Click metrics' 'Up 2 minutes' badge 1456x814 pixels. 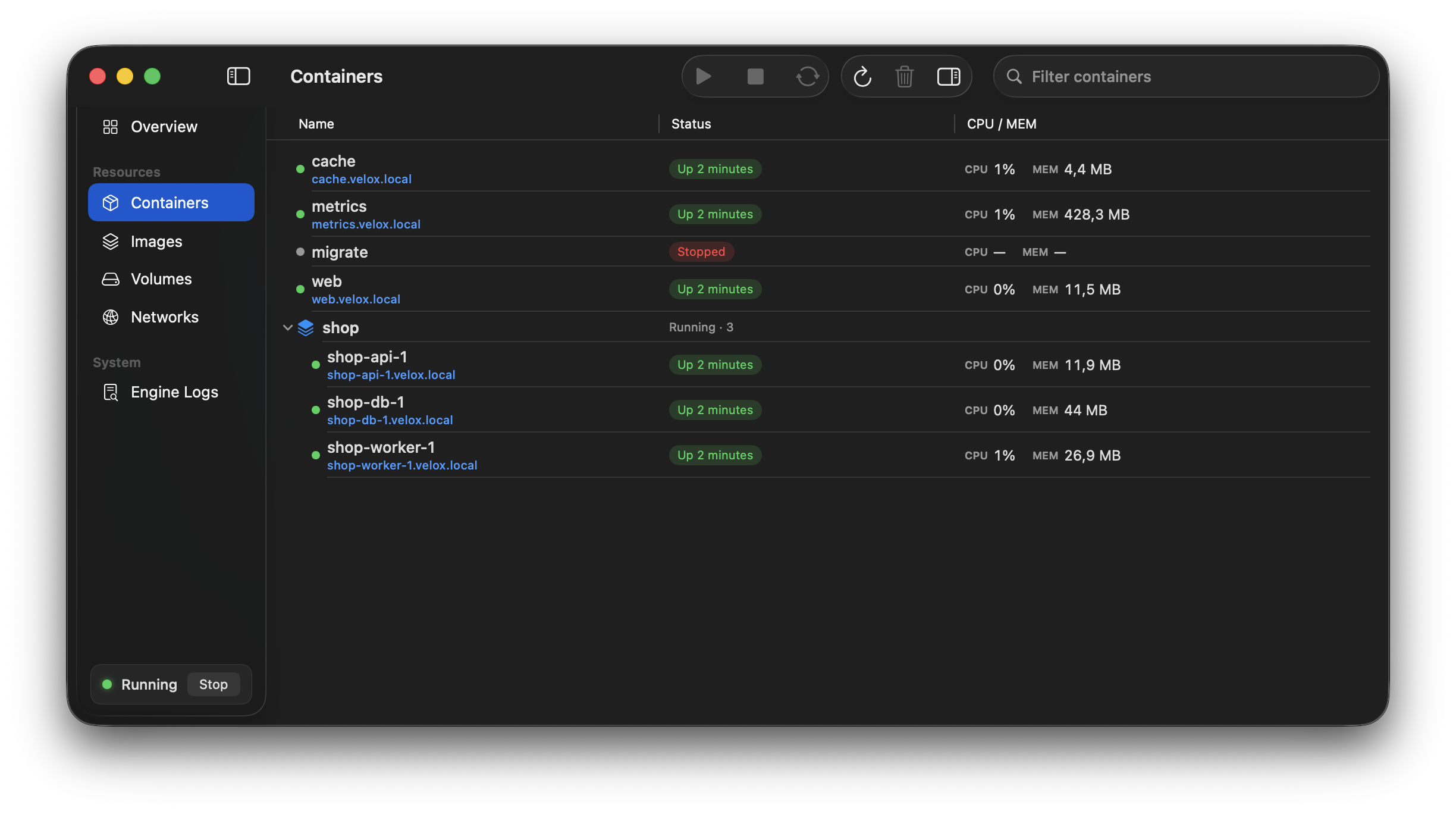click(715, 214)
